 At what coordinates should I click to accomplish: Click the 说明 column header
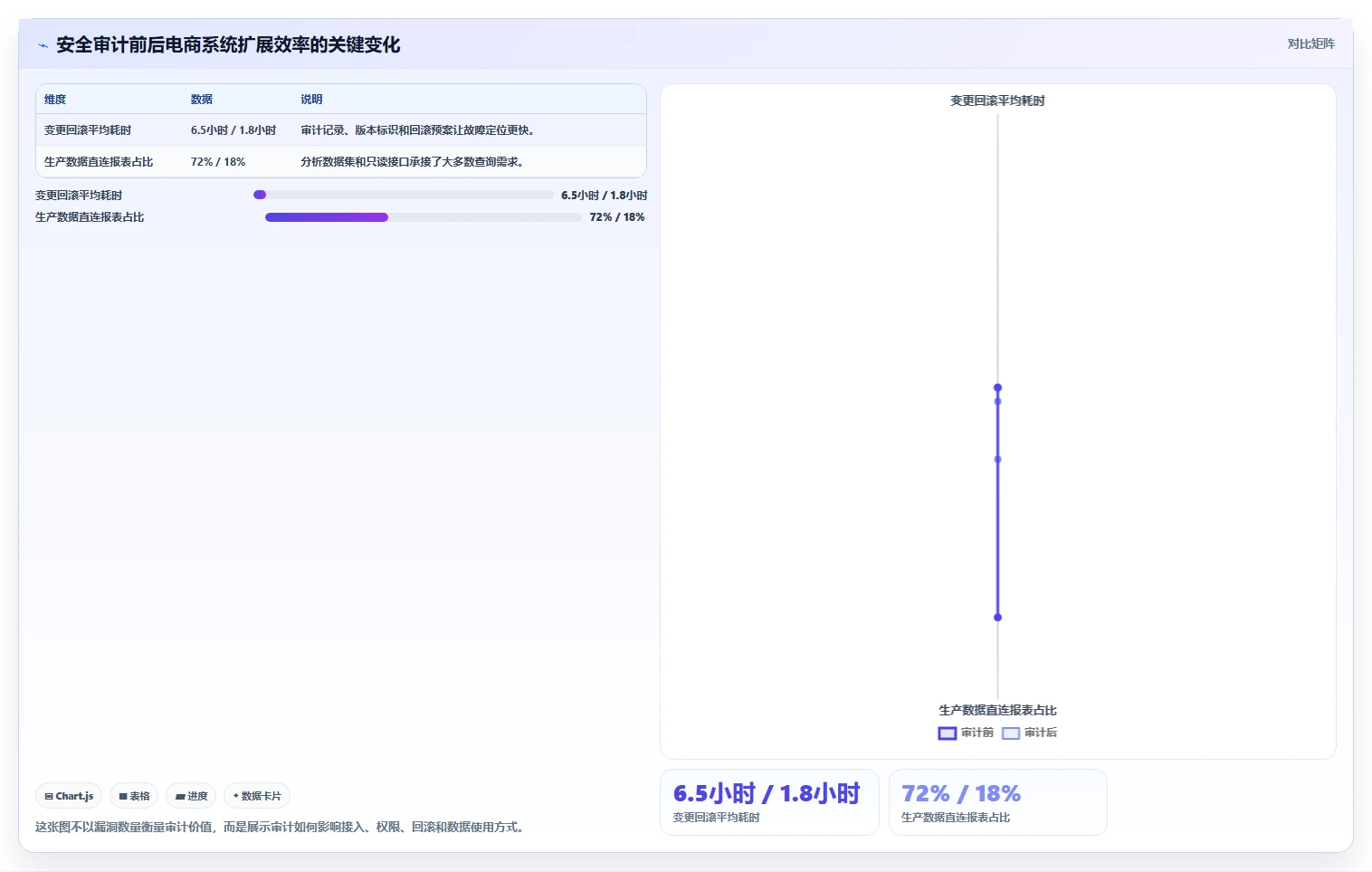tap(469, 100)
